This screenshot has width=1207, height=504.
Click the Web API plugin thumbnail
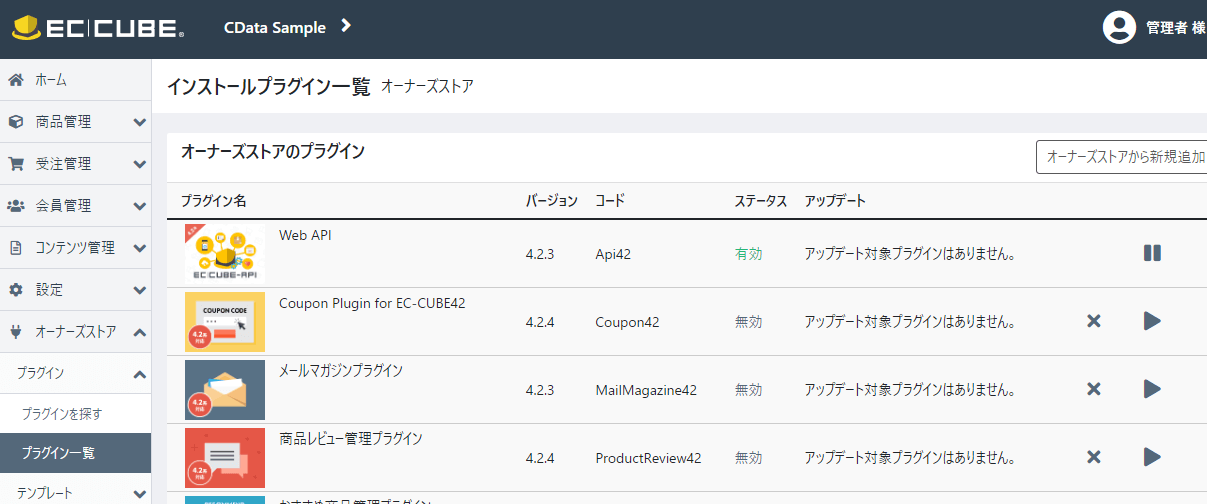[225, 253]
